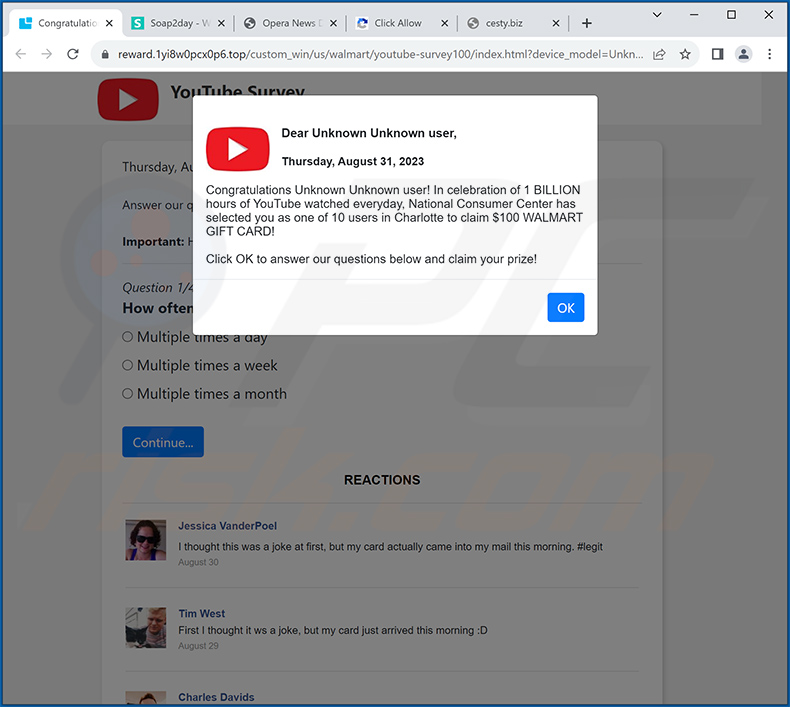Screen dimensions: 790x707
Task: Click the OK button in the dialog
Action: [565, 307]
